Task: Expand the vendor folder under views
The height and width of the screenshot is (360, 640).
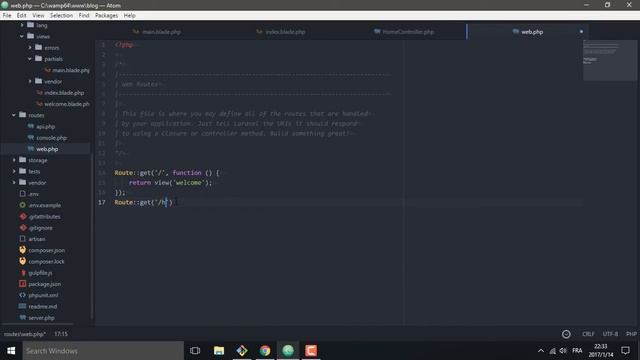Action: 30,81
